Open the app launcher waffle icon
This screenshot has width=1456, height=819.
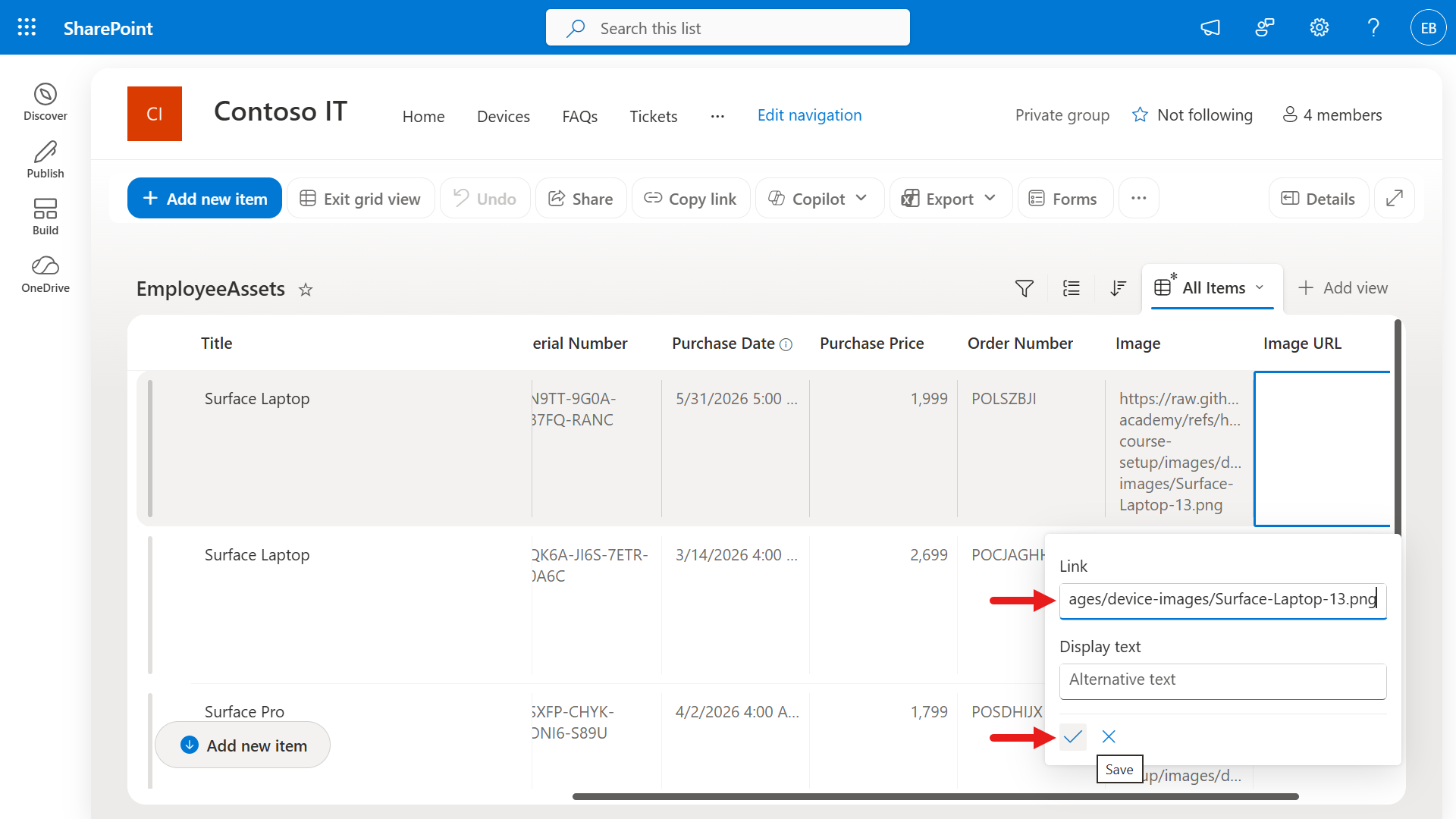[x=27, y=28]
